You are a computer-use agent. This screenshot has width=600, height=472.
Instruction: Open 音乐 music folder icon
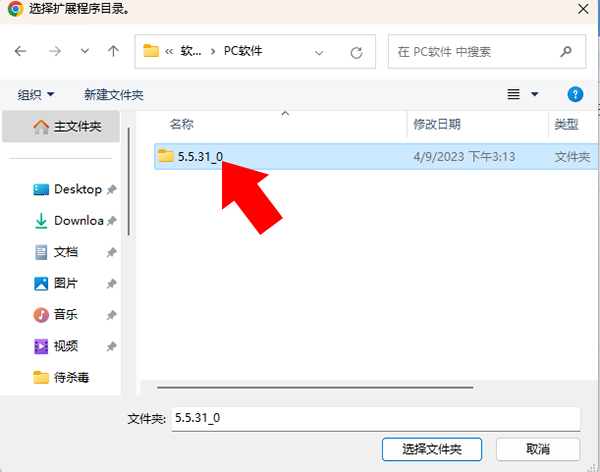pyautogui.click(x=41, y=315)
